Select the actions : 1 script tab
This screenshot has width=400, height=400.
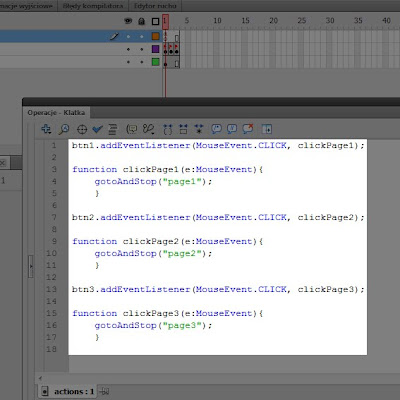click(x=69, y=391)
